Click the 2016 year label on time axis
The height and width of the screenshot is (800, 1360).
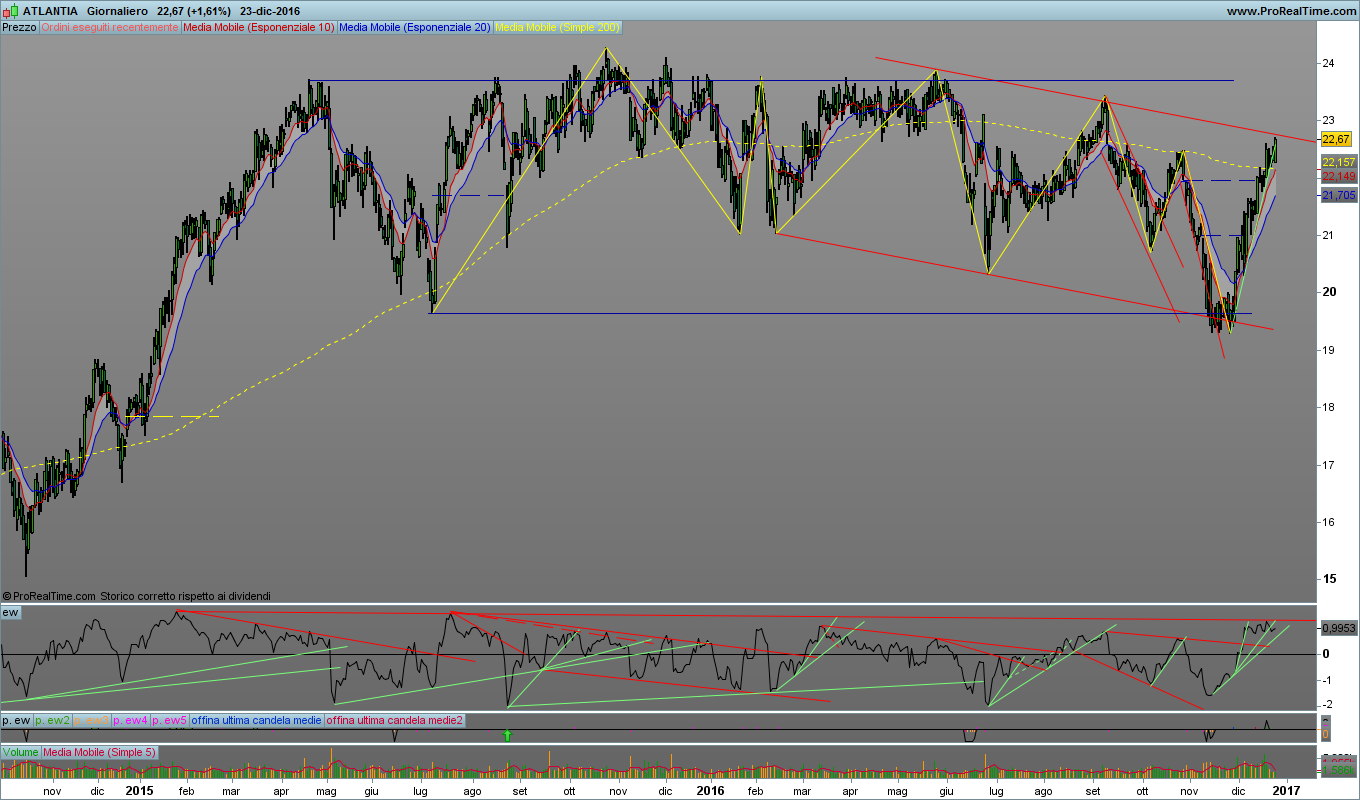(710, 790)
